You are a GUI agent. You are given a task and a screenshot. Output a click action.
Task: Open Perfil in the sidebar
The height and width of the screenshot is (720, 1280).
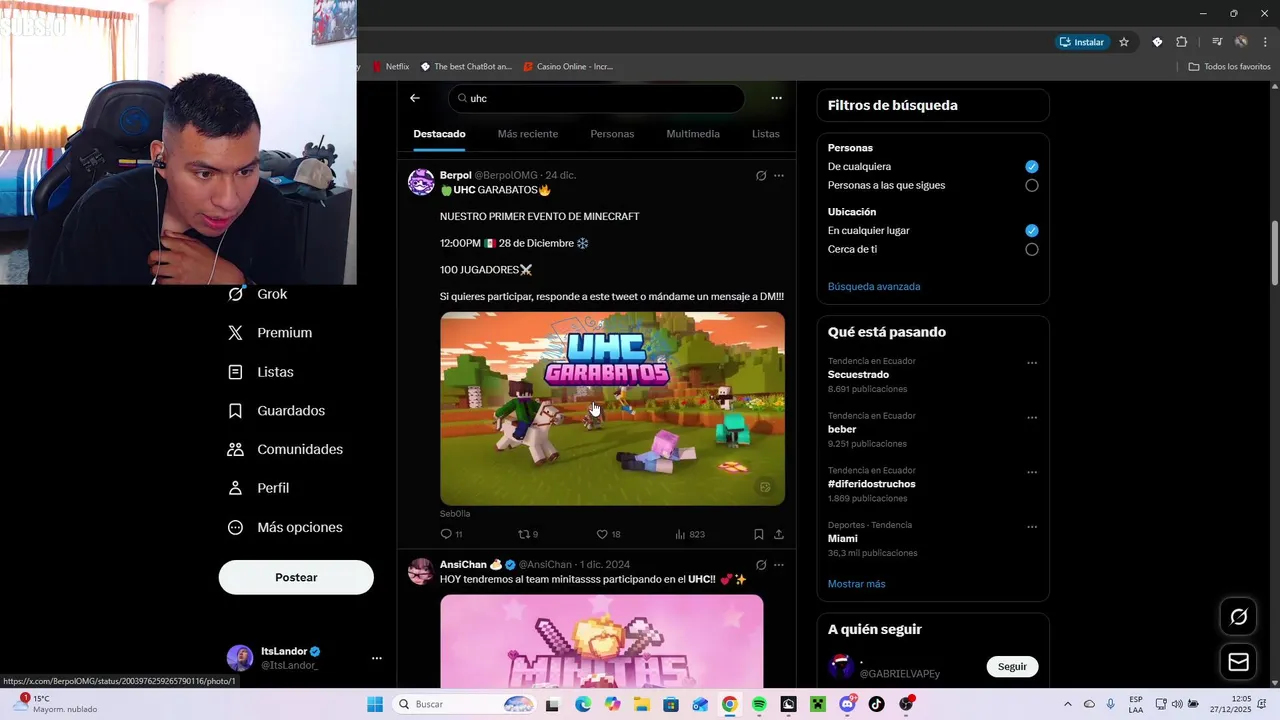(x=258, y=488)
